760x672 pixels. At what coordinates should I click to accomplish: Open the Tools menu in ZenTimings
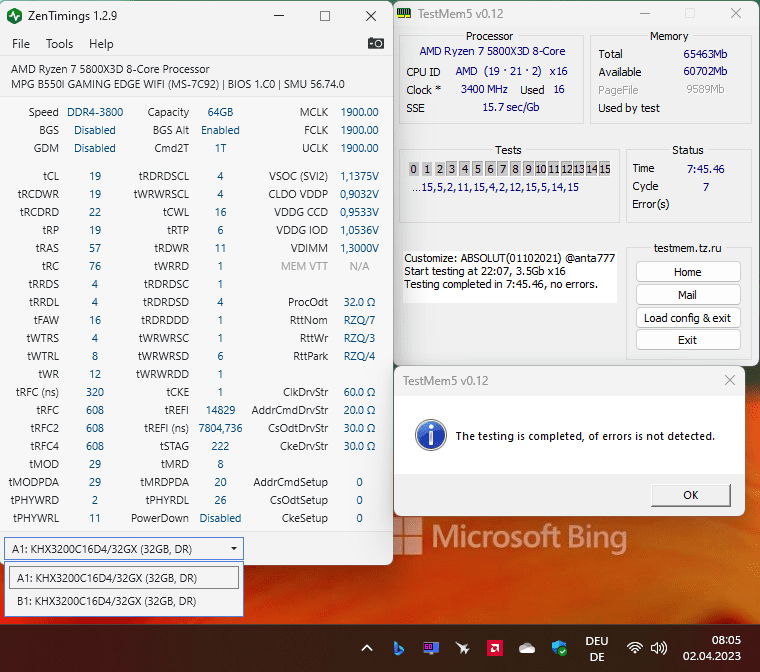click(x=59, y=44)
